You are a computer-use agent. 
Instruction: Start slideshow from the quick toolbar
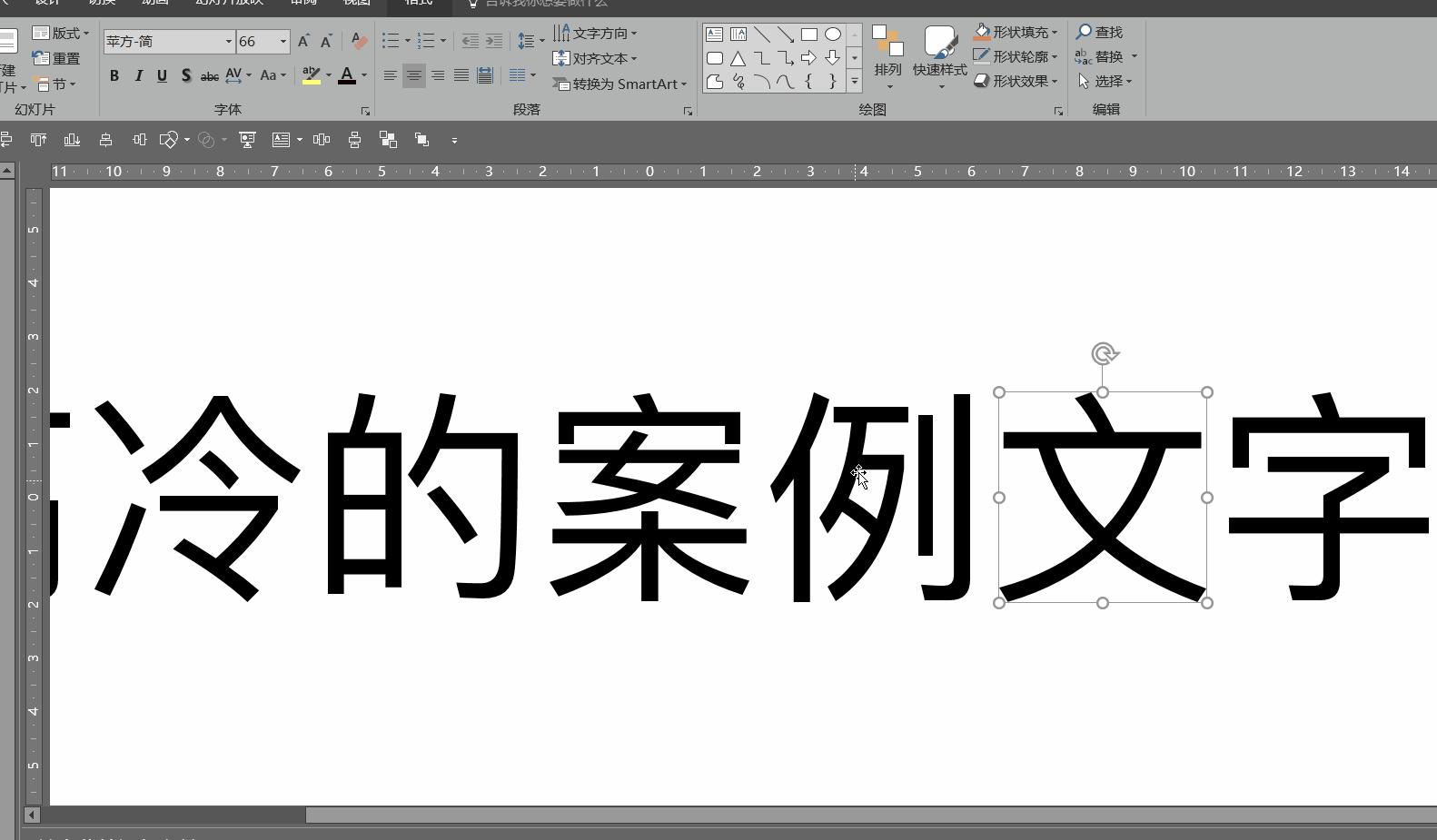pyautogui.click(x=247, y=140)
